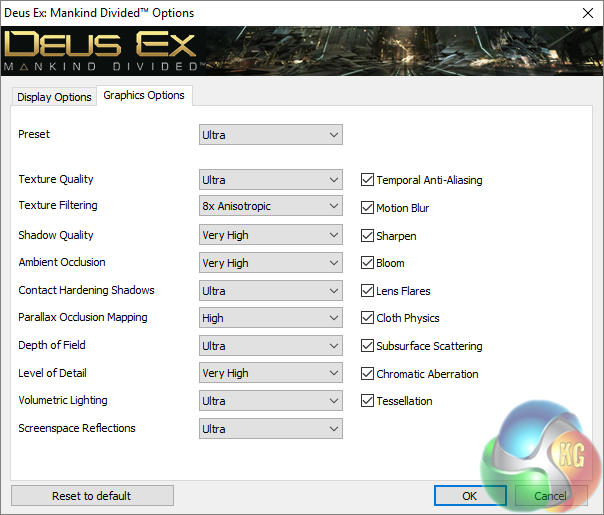Click the Ambient Occlusion label
This screenshot has height=515, width=604.
click(x=62, y=262)
